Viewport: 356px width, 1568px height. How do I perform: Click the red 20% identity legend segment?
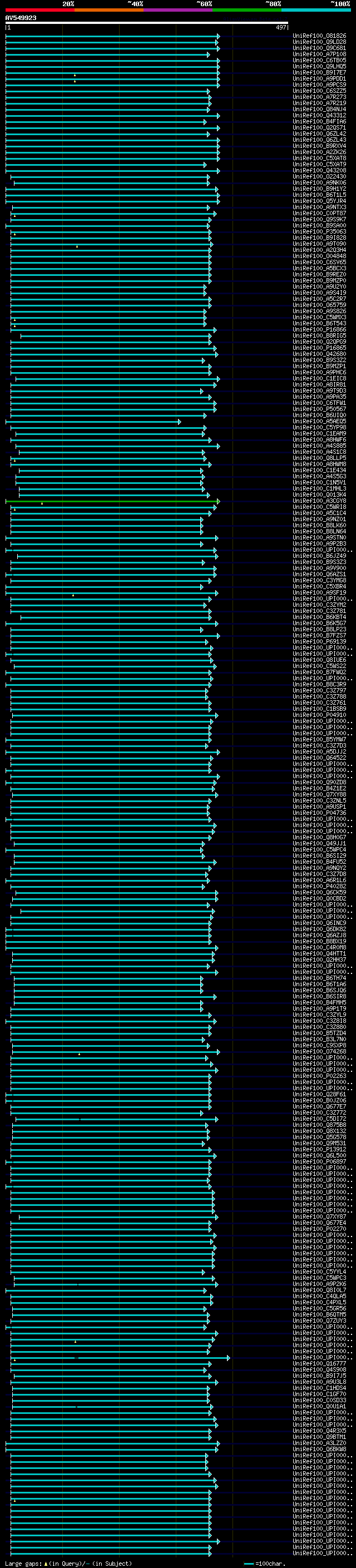[x=40, y=10]
